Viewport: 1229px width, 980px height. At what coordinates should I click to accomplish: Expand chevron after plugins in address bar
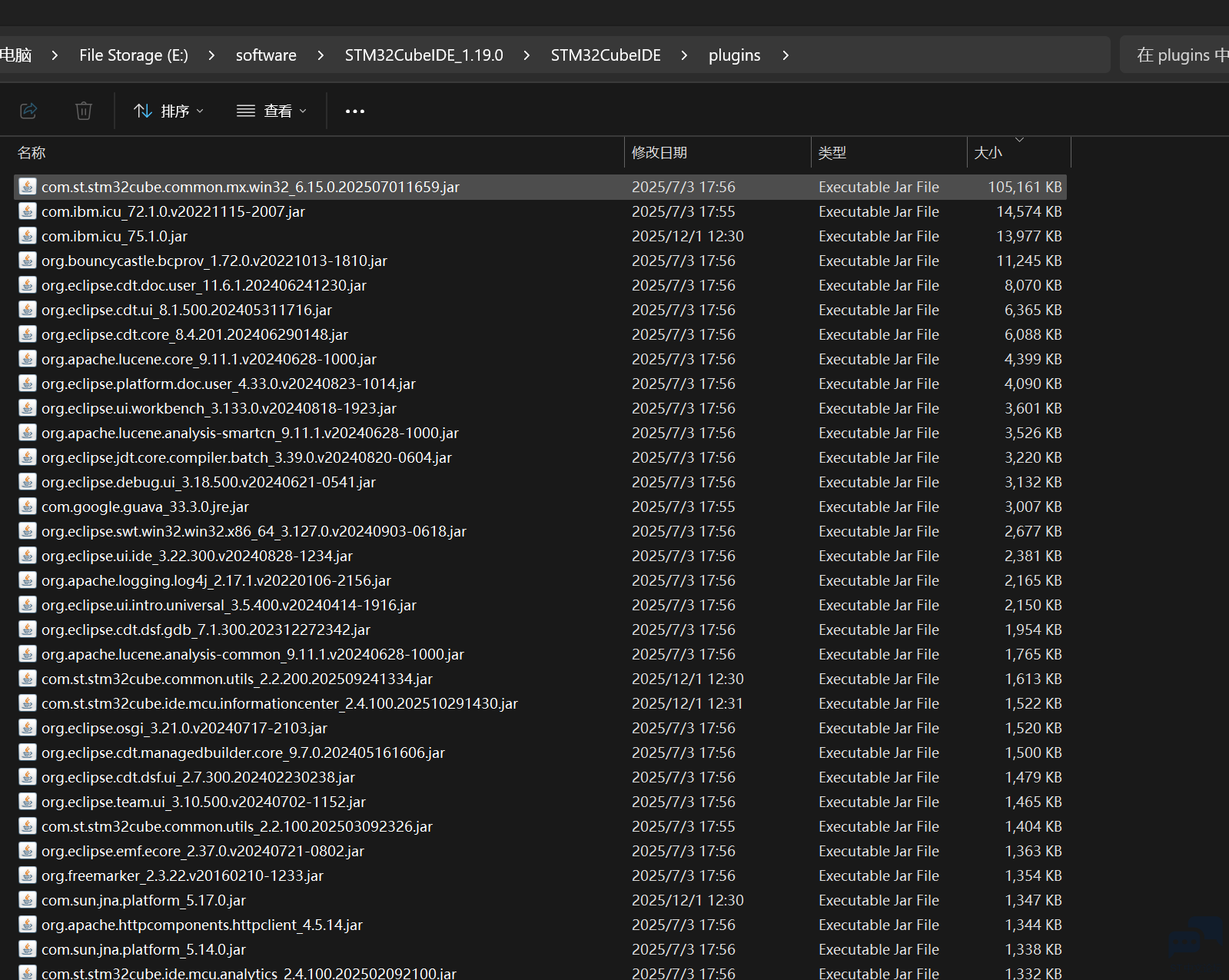[x=786, y=55]
